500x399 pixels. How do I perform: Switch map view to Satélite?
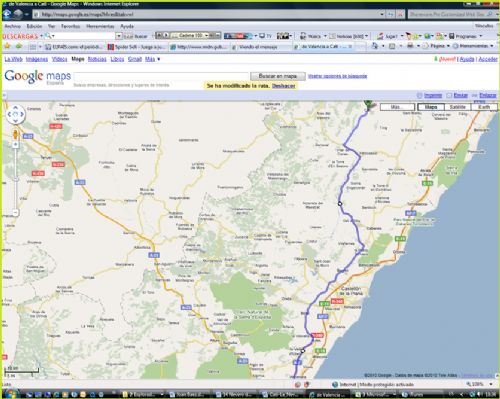tap(457, 107)
